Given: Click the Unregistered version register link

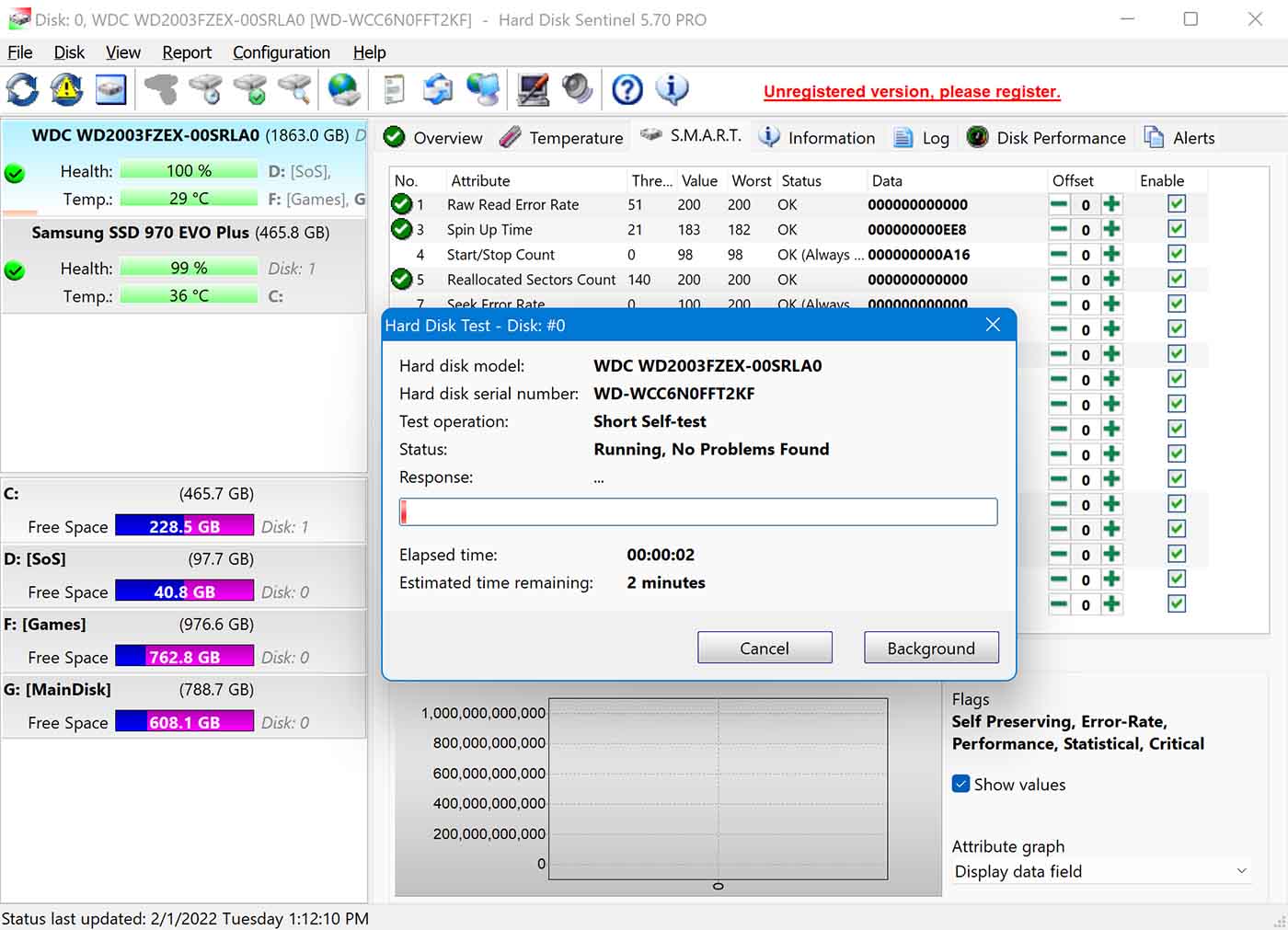Looking at the screenshot, I should click(912, 91).
